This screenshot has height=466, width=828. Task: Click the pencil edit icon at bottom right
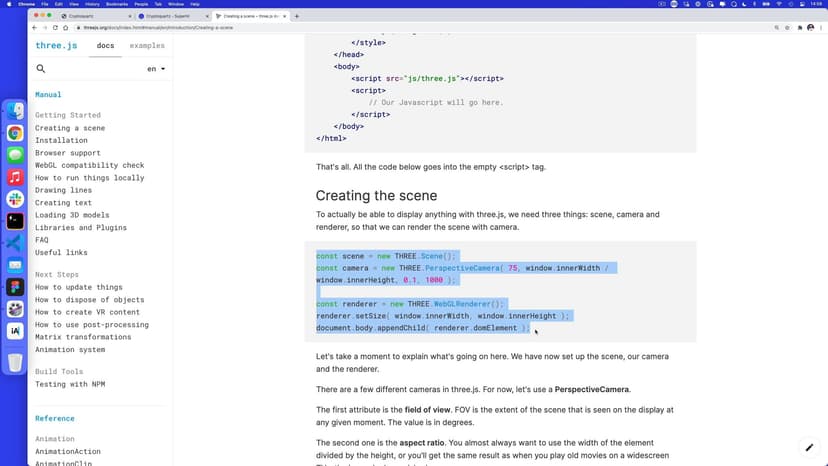pos(809,448)
